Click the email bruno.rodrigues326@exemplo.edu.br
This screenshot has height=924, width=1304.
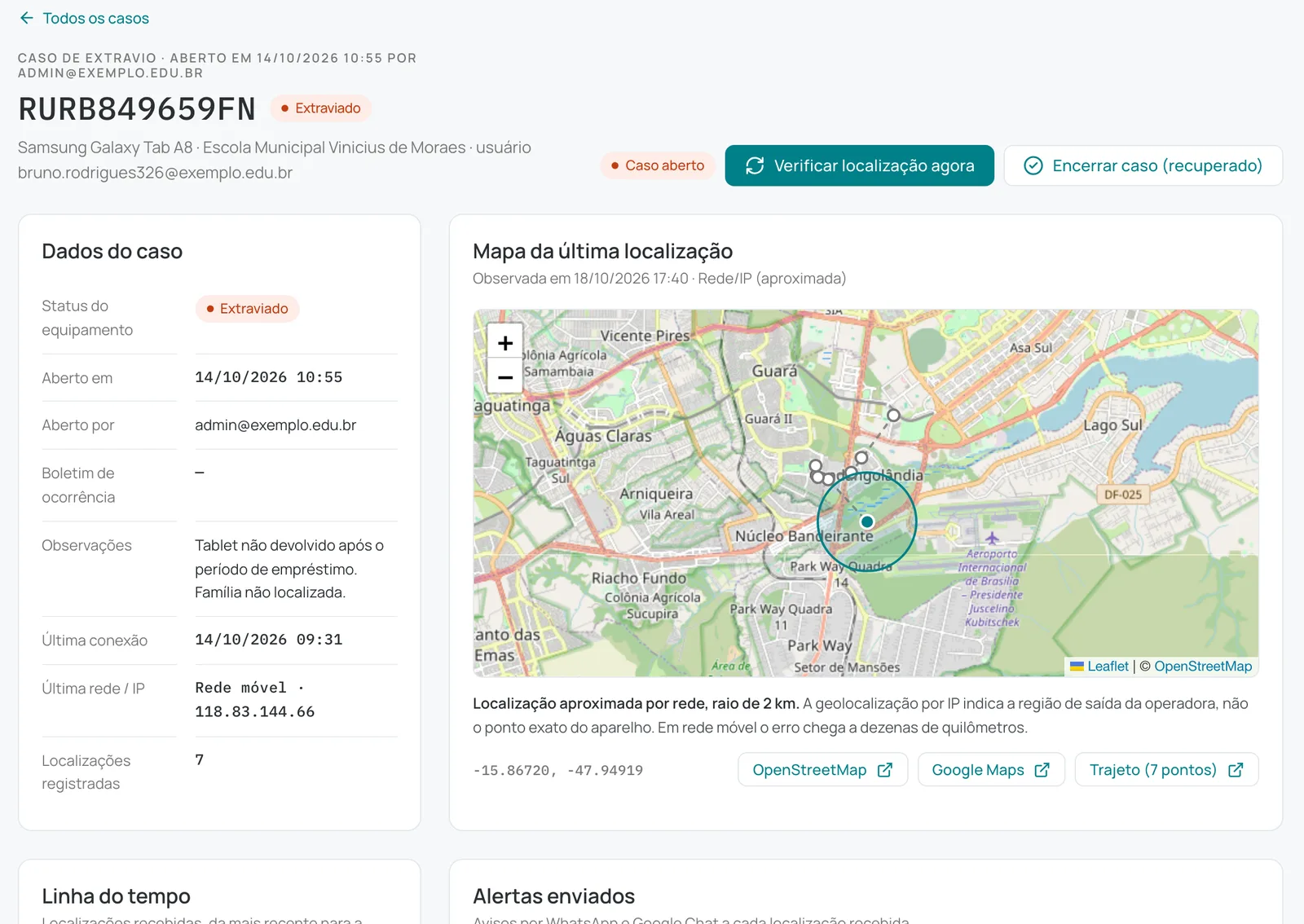pos(155,173)
